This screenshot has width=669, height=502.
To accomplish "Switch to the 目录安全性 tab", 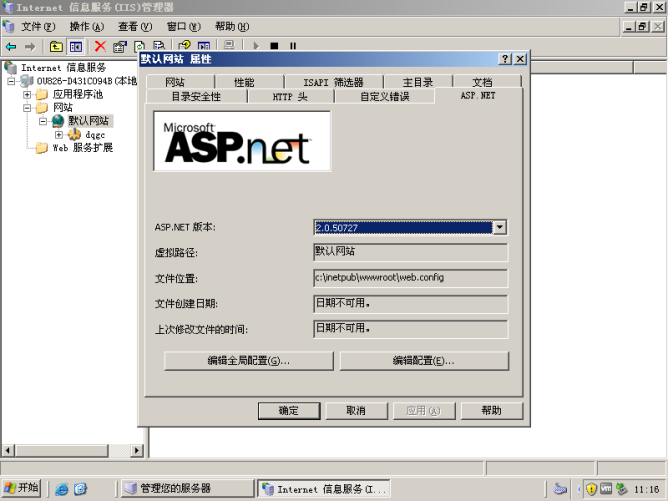I will (x=195, y=96).
